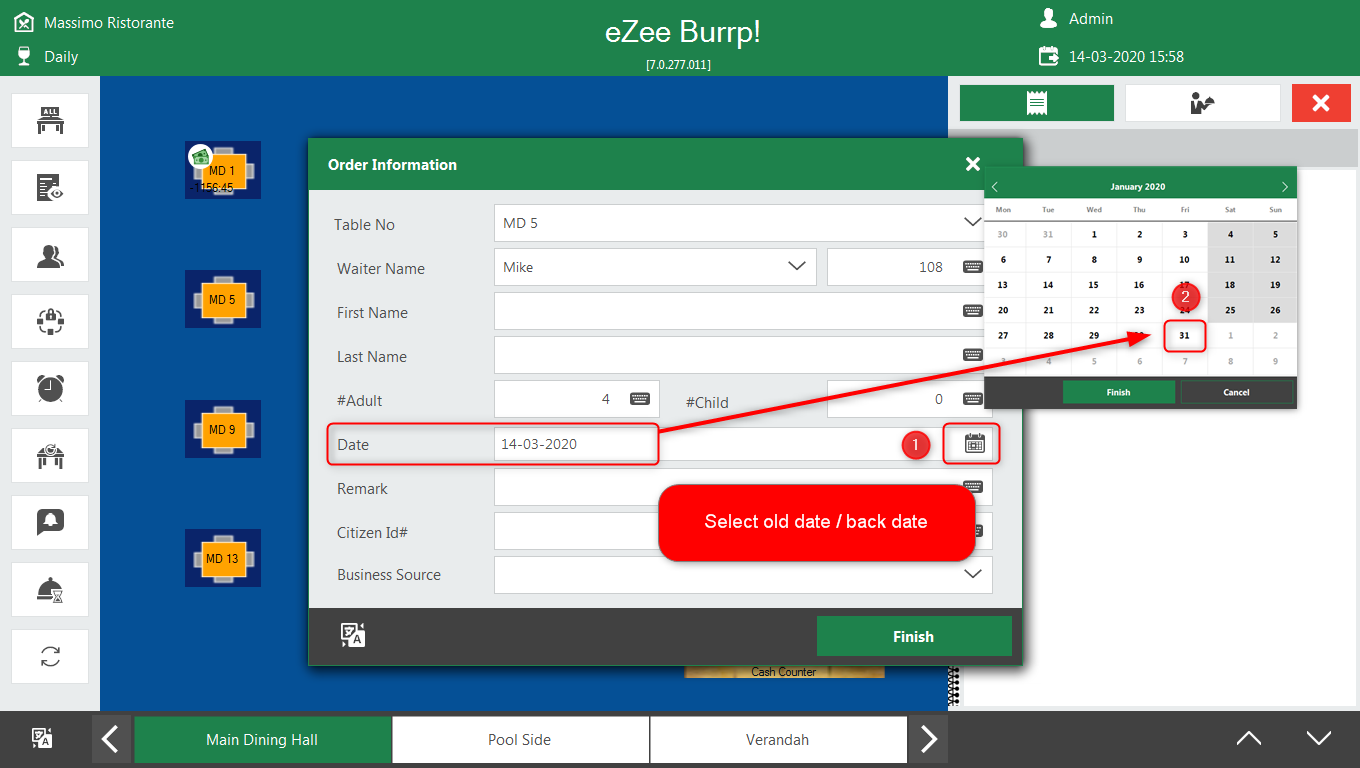Select table MD 9 on floor plan
The image size is (1360, 768).
tap(222, 429)
